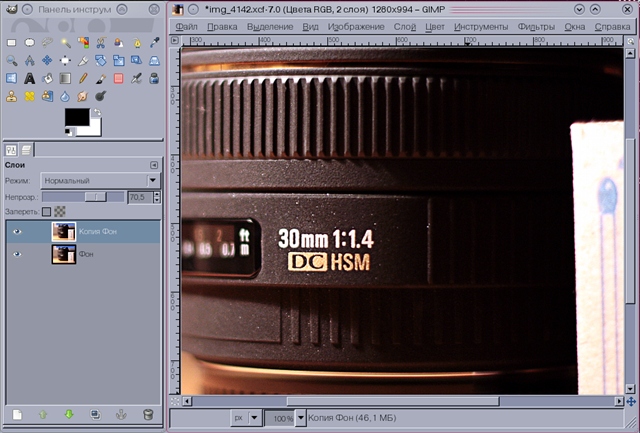Hide the Копия Фон layer

[x=17, y=231]
